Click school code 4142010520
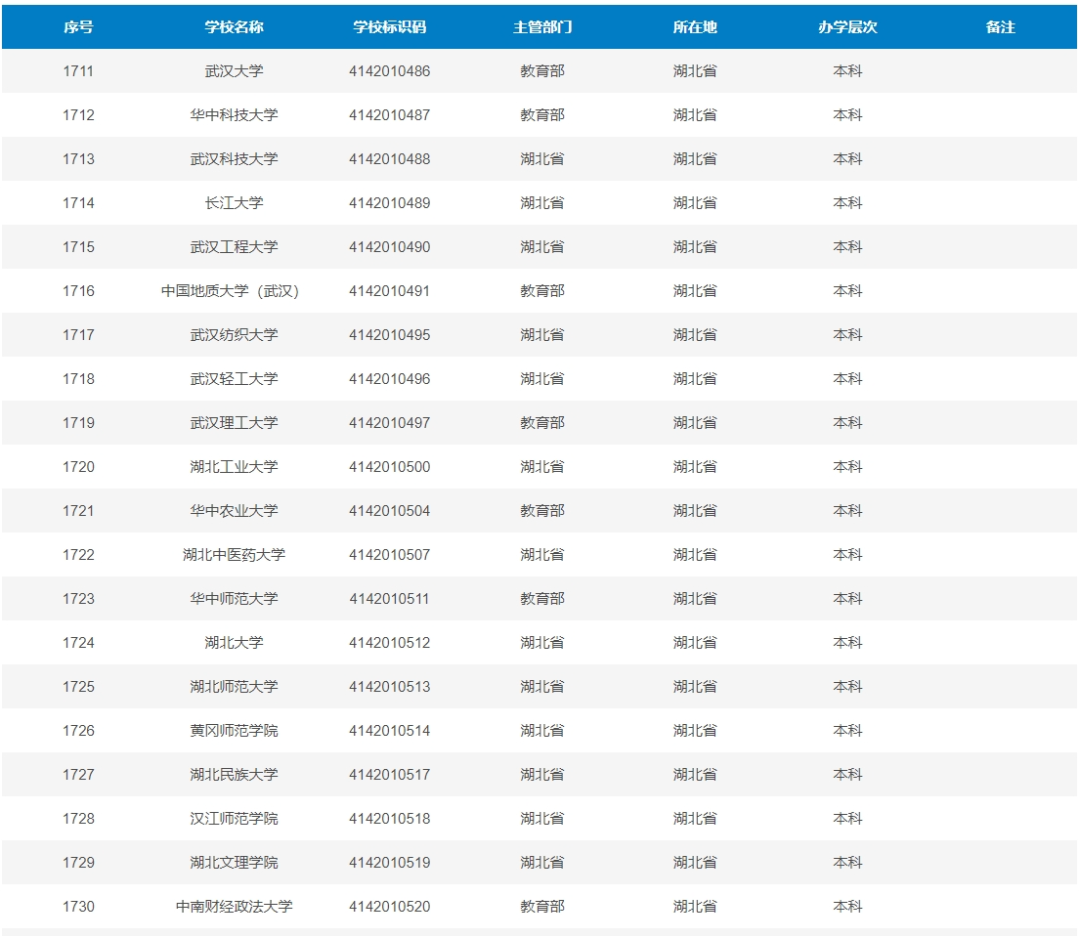 [389, 907]
